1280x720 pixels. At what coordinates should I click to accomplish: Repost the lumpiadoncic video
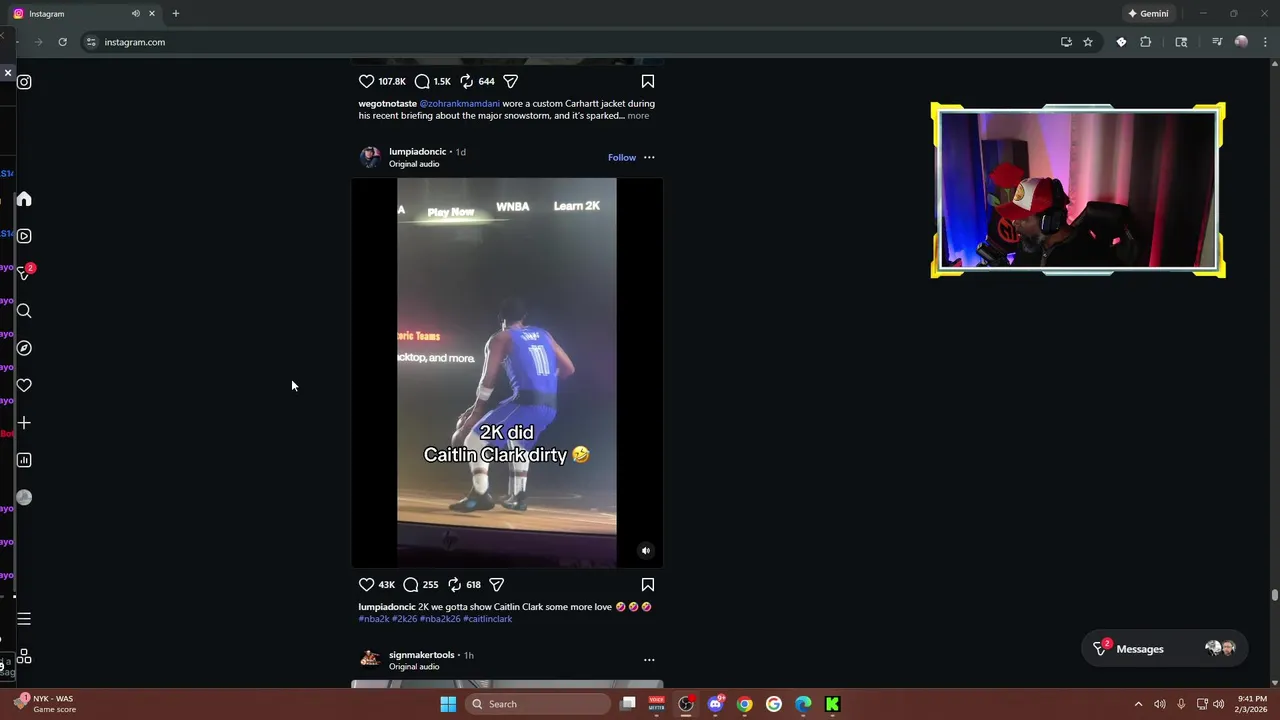tap(454, 584)
